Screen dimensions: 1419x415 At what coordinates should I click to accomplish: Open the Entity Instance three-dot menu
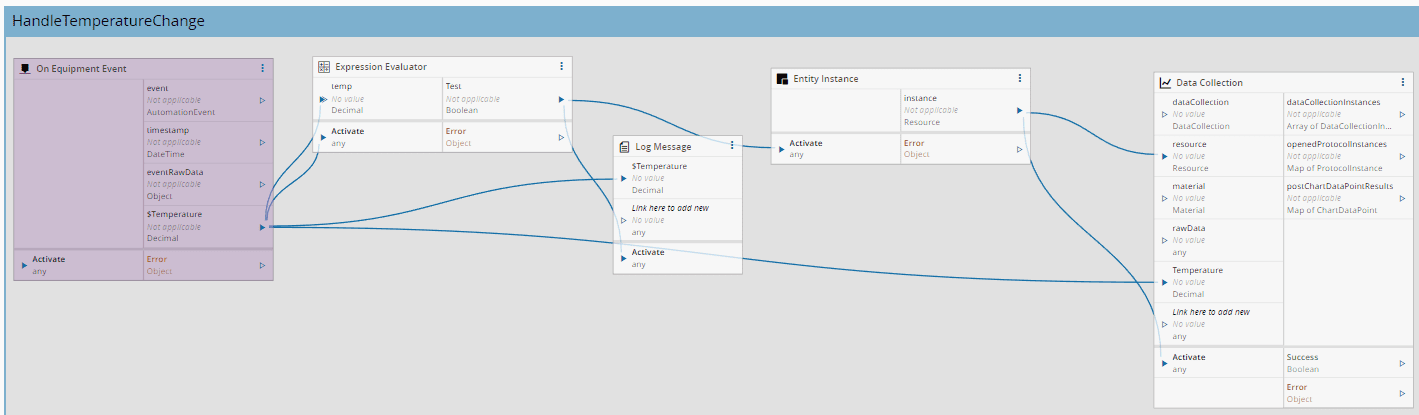1019,79
